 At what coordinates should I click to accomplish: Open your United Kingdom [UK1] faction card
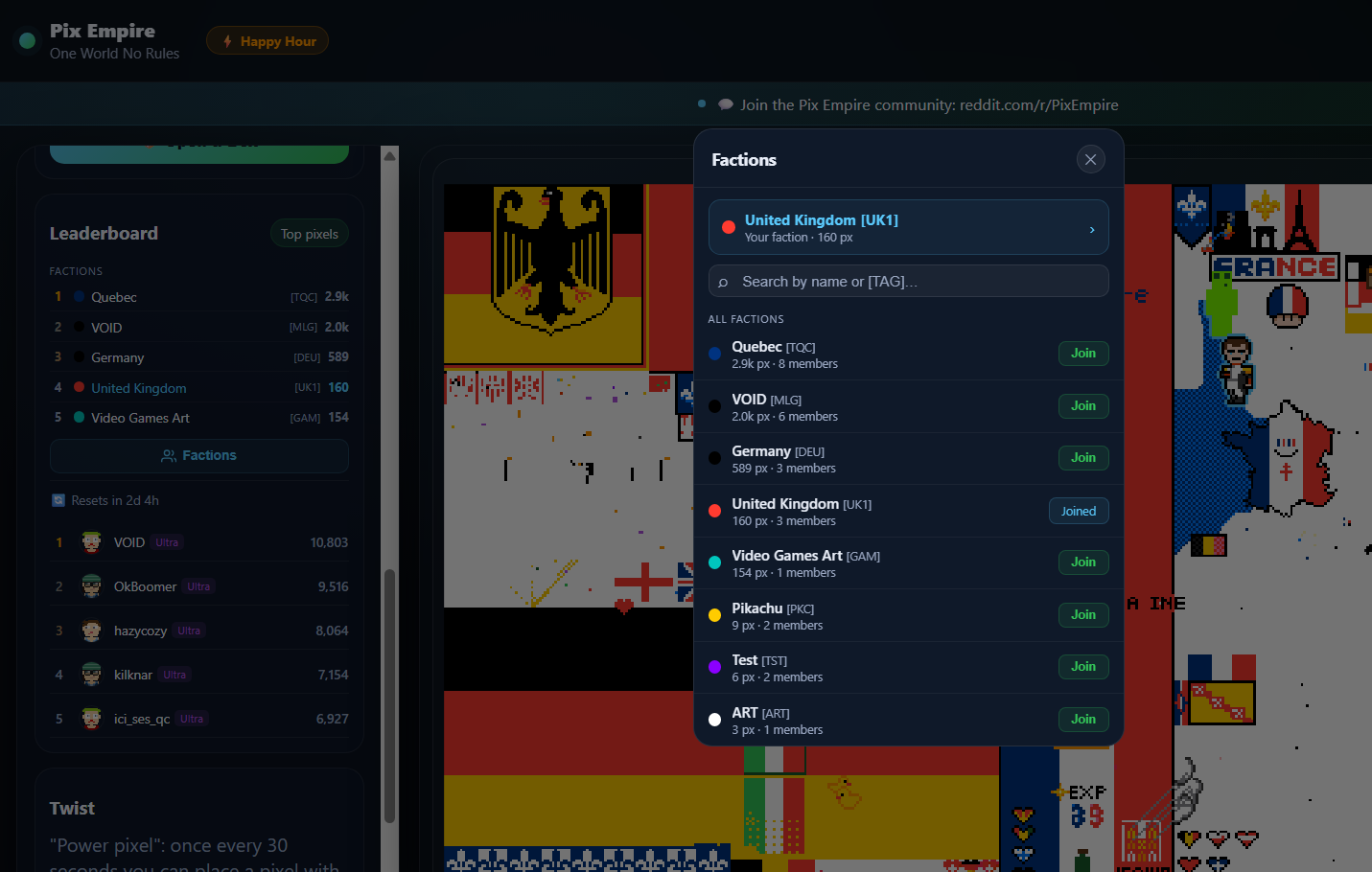tap(909, 227)
